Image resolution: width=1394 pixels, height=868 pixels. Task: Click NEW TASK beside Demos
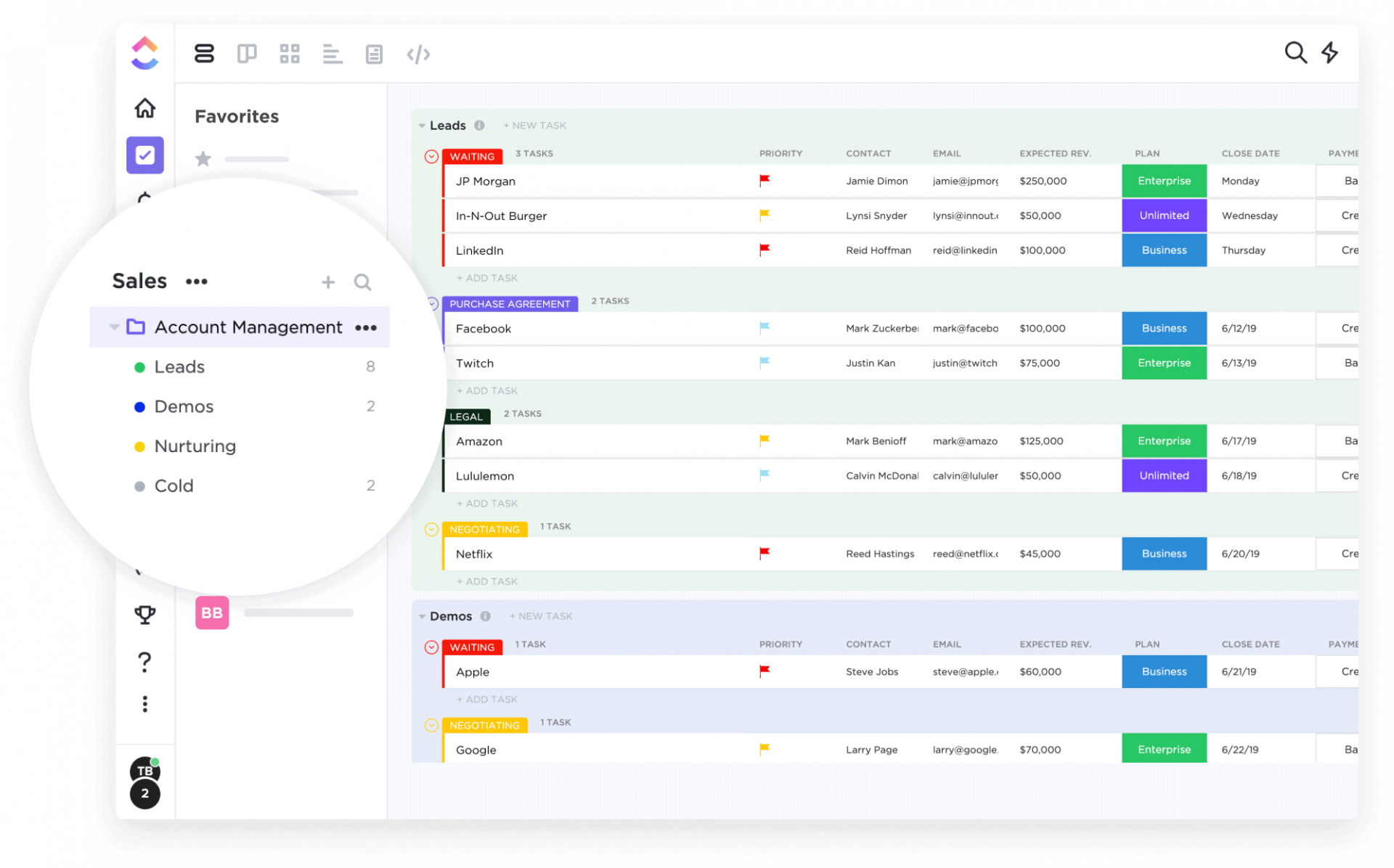click(541, 616)
